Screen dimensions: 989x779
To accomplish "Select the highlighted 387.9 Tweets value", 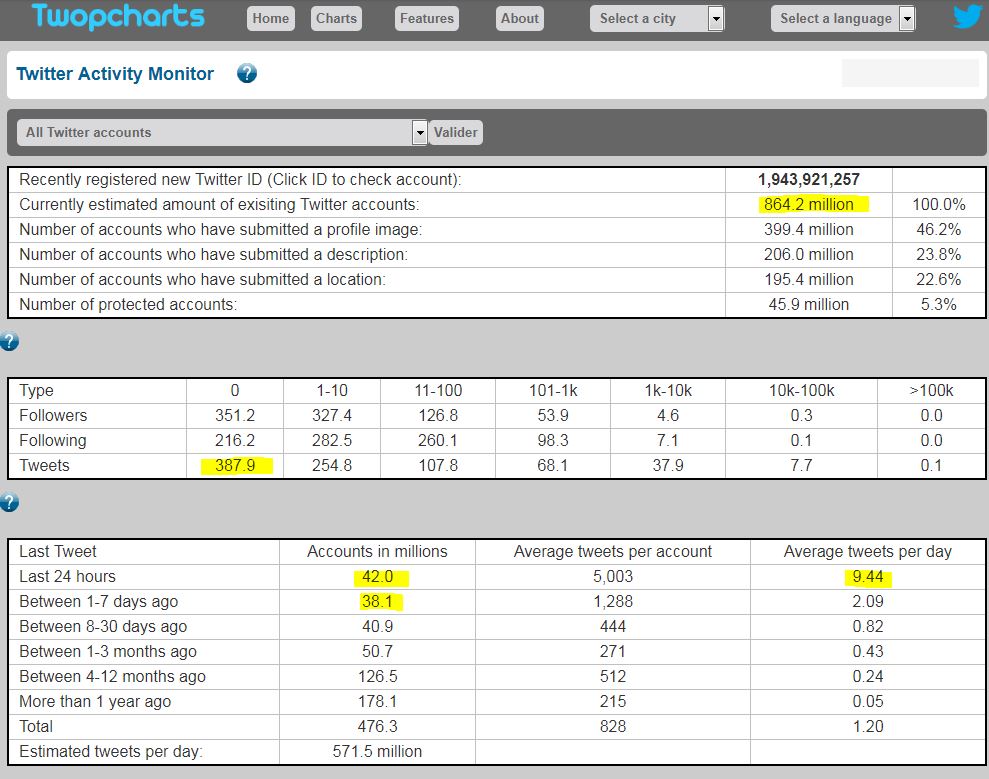I will click(x=235, y=466).
